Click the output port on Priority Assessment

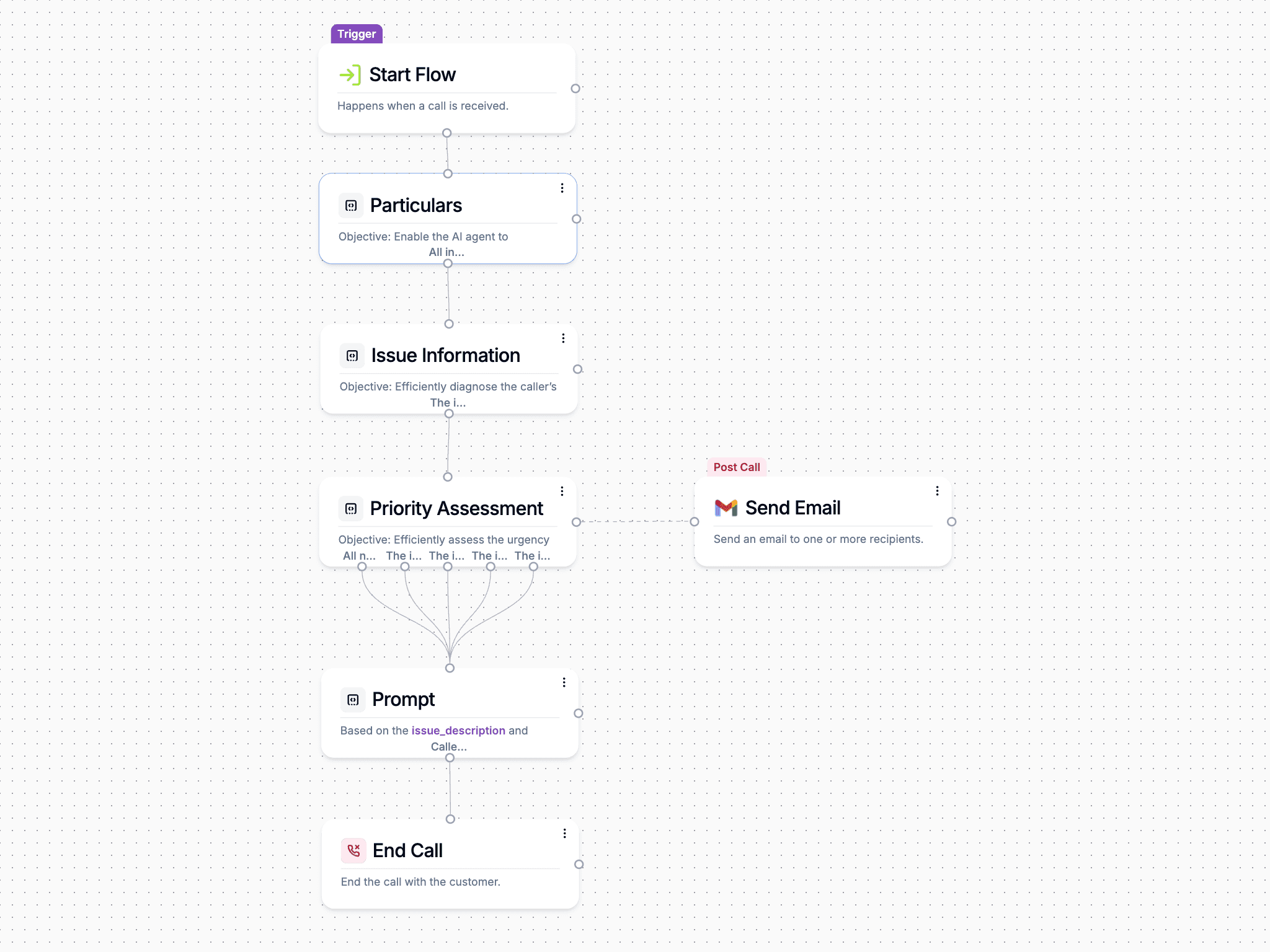click(576, 521)
